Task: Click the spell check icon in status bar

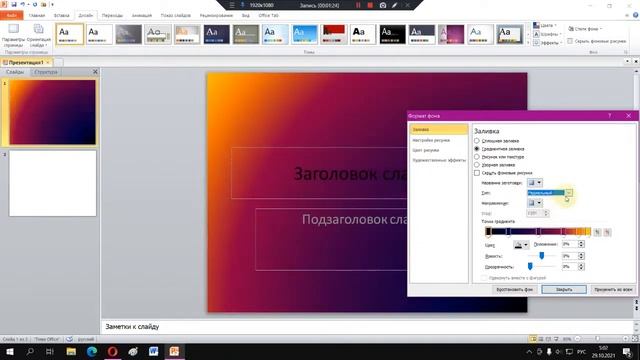Action: coord(69,339)
